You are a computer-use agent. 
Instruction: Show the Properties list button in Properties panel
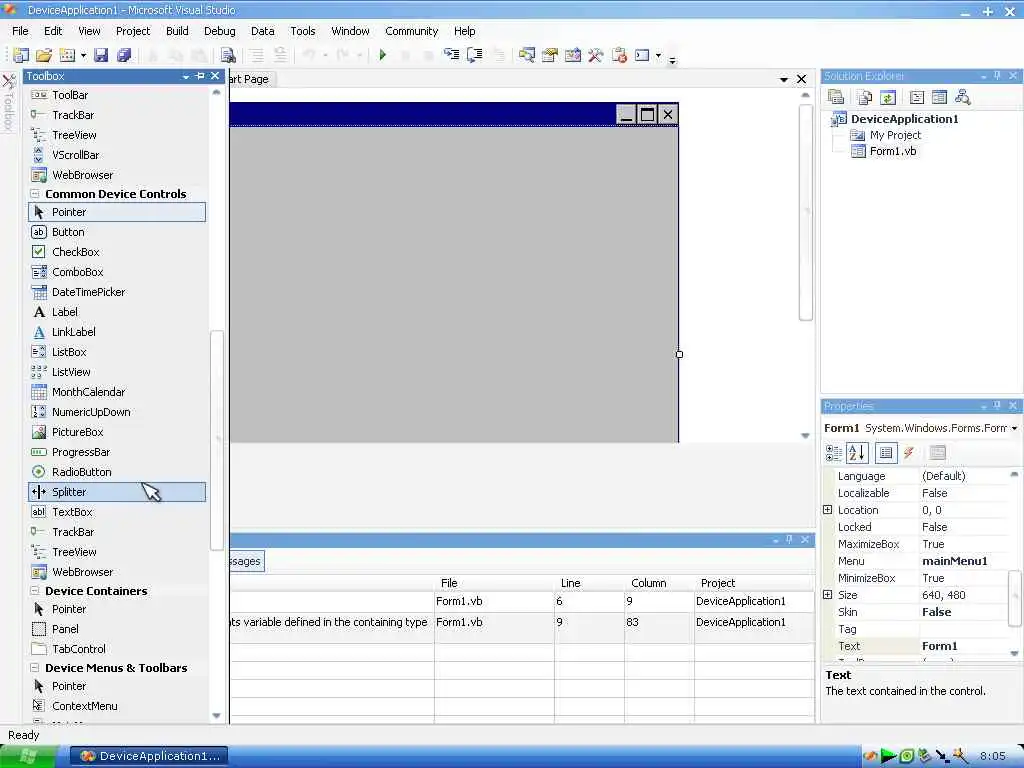pyautogui.click(x=886, y=453)
